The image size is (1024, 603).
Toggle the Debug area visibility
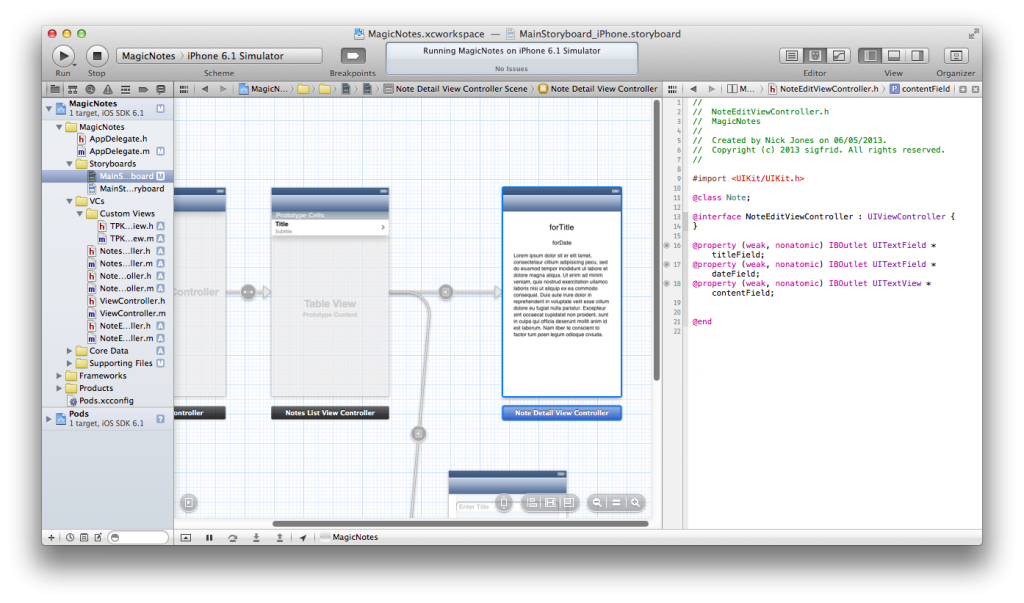point(893,56)
